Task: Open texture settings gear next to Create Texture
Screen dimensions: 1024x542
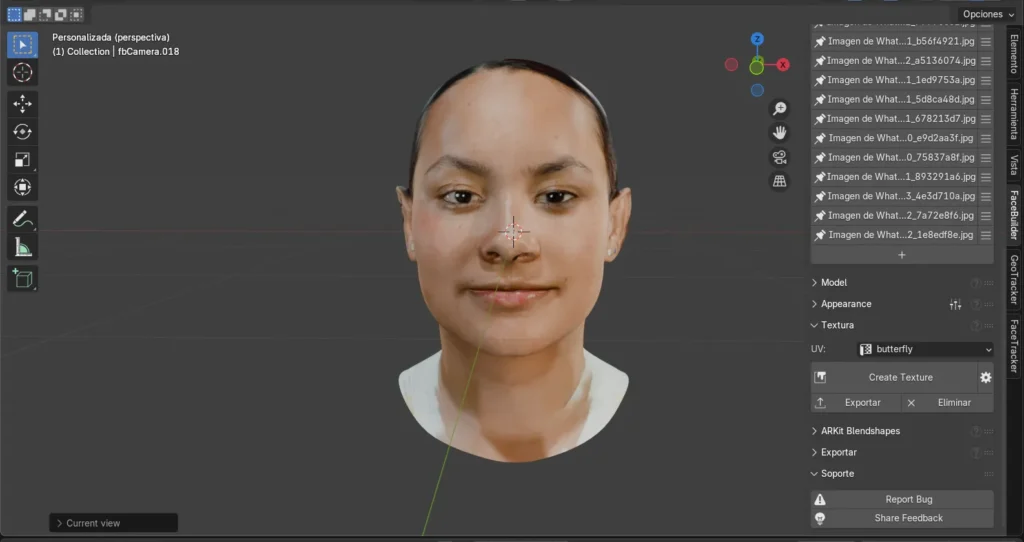Action: point(985,377)
